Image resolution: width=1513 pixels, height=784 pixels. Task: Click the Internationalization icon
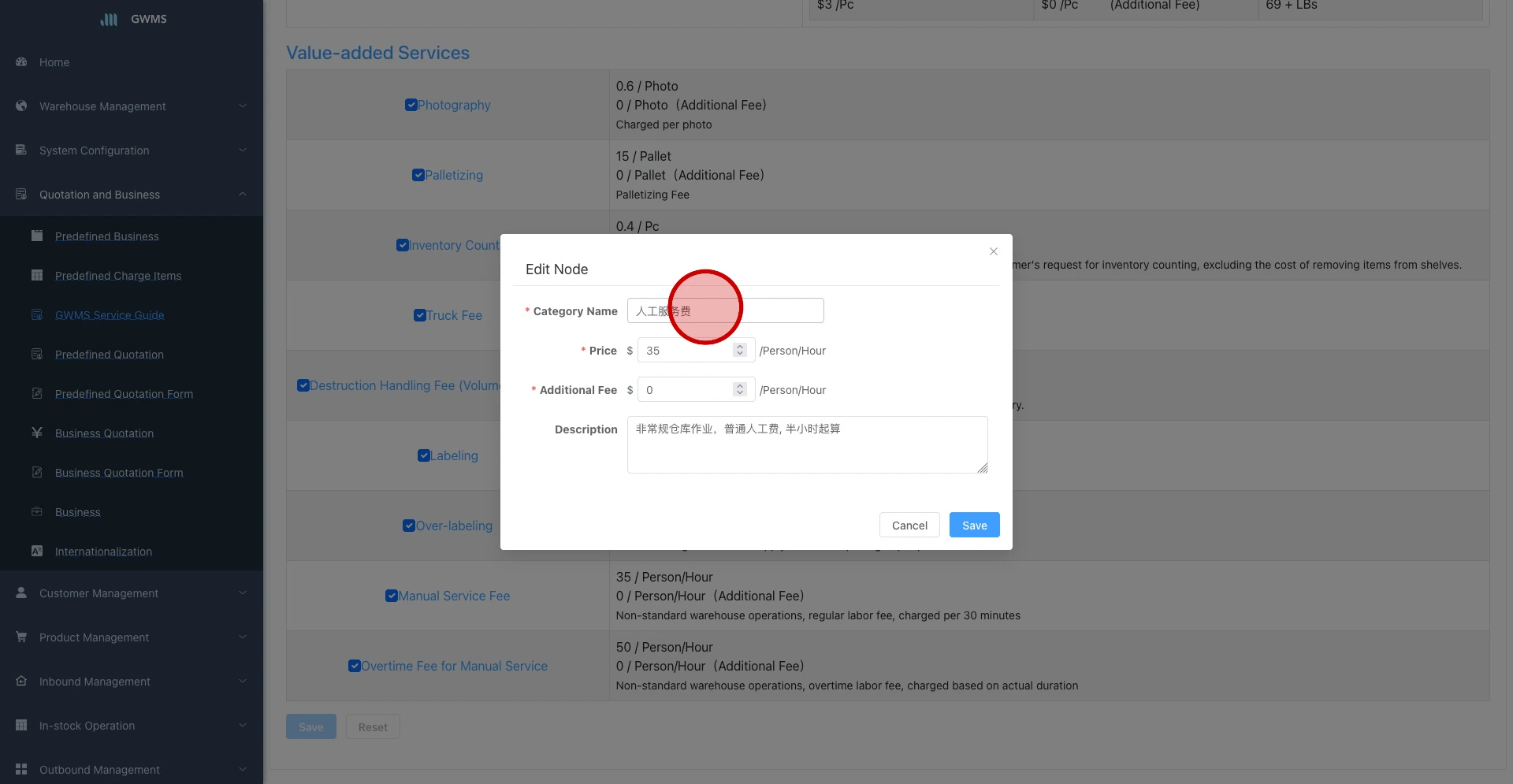pyautogui.click(x=37, y=551)
